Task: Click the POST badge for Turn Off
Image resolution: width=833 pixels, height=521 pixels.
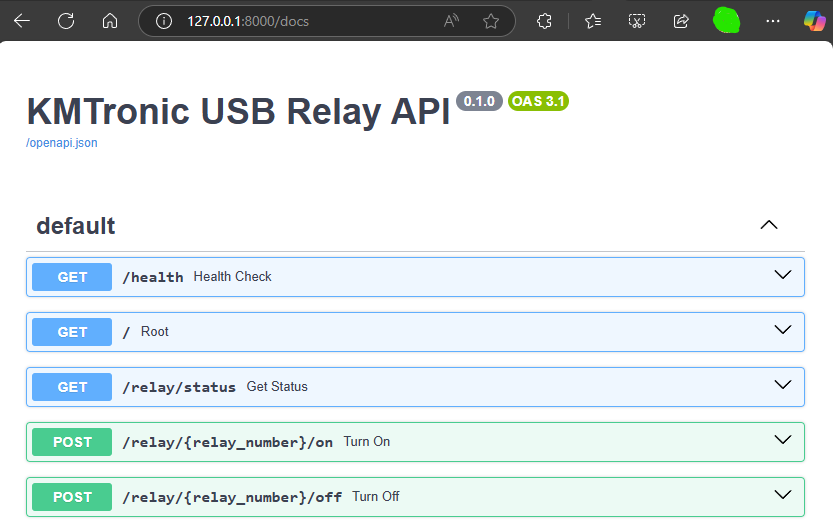Action: point(72,497)
